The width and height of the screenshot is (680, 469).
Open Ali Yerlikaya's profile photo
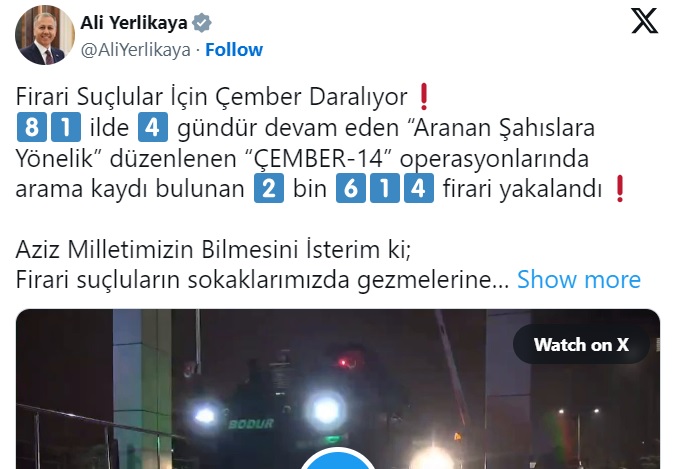[45, 35]
